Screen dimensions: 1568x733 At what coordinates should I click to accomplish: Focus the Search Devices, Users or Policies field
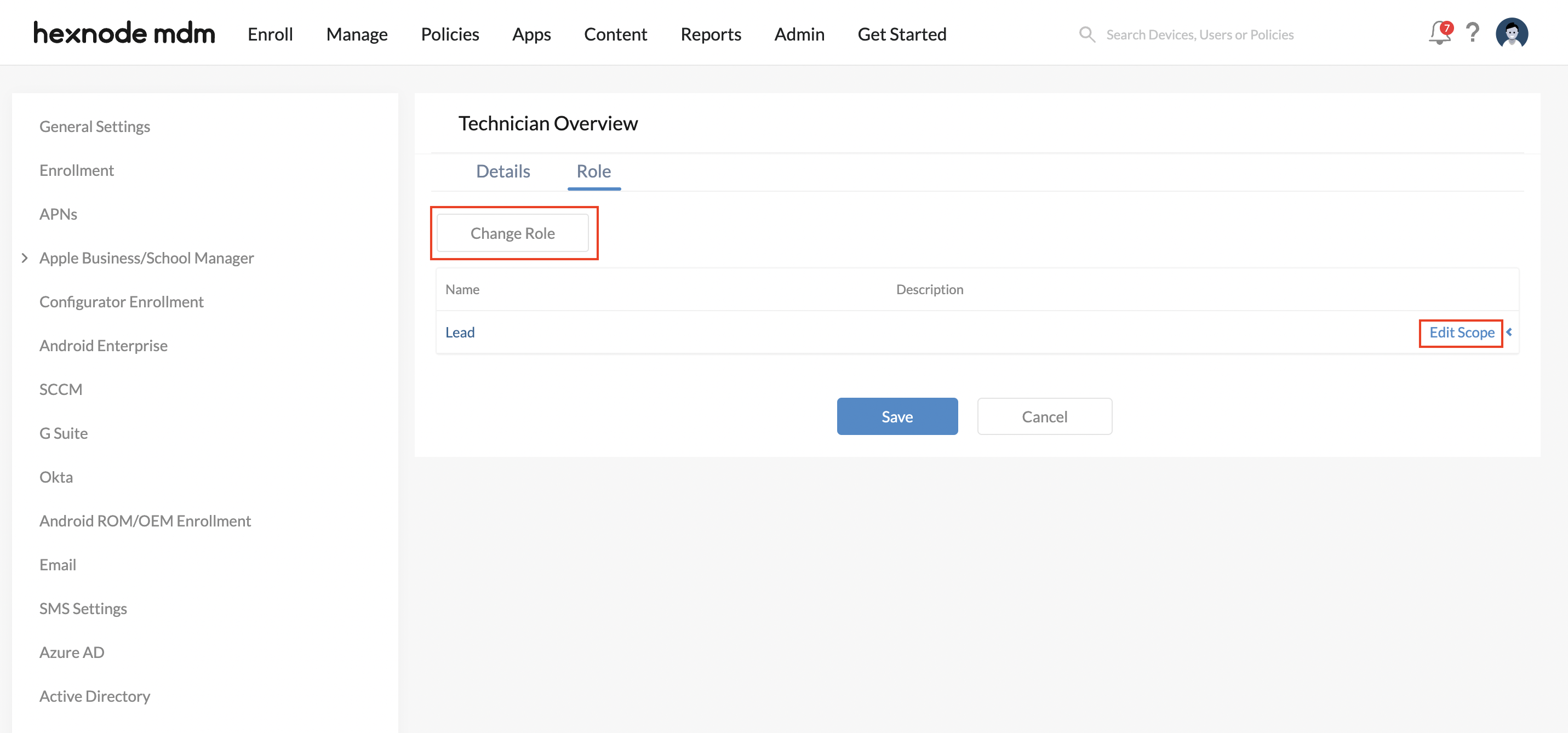[x=1200, y=35]
